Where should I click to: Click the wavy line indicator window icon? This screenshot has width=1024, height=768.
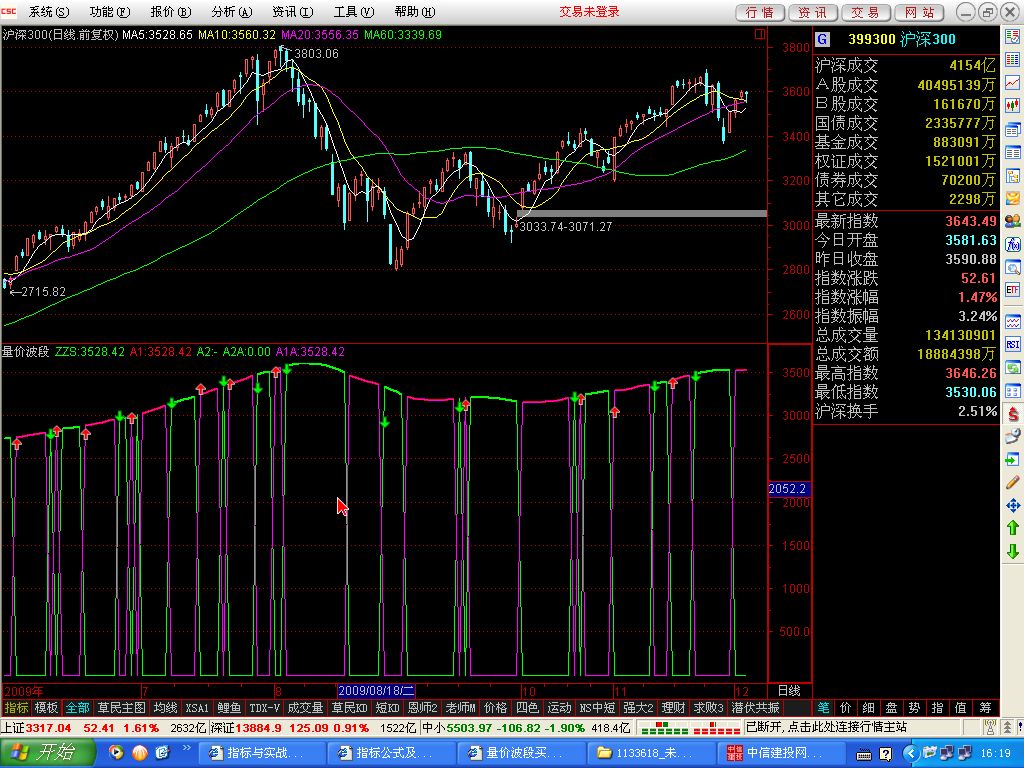point(1013,322)
